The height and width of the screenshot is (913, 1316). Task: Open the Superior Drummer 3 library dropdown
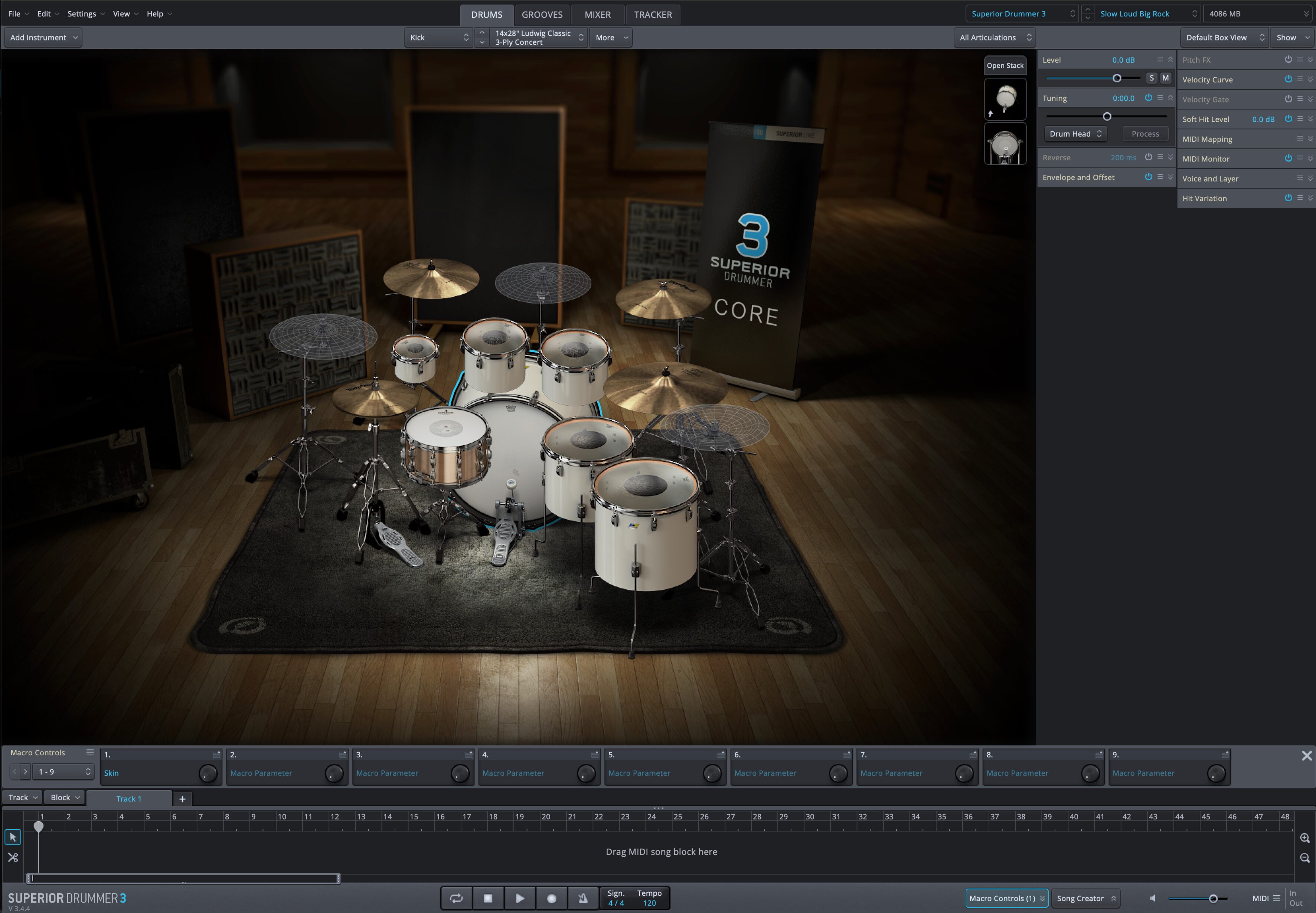click(1022, 14)
